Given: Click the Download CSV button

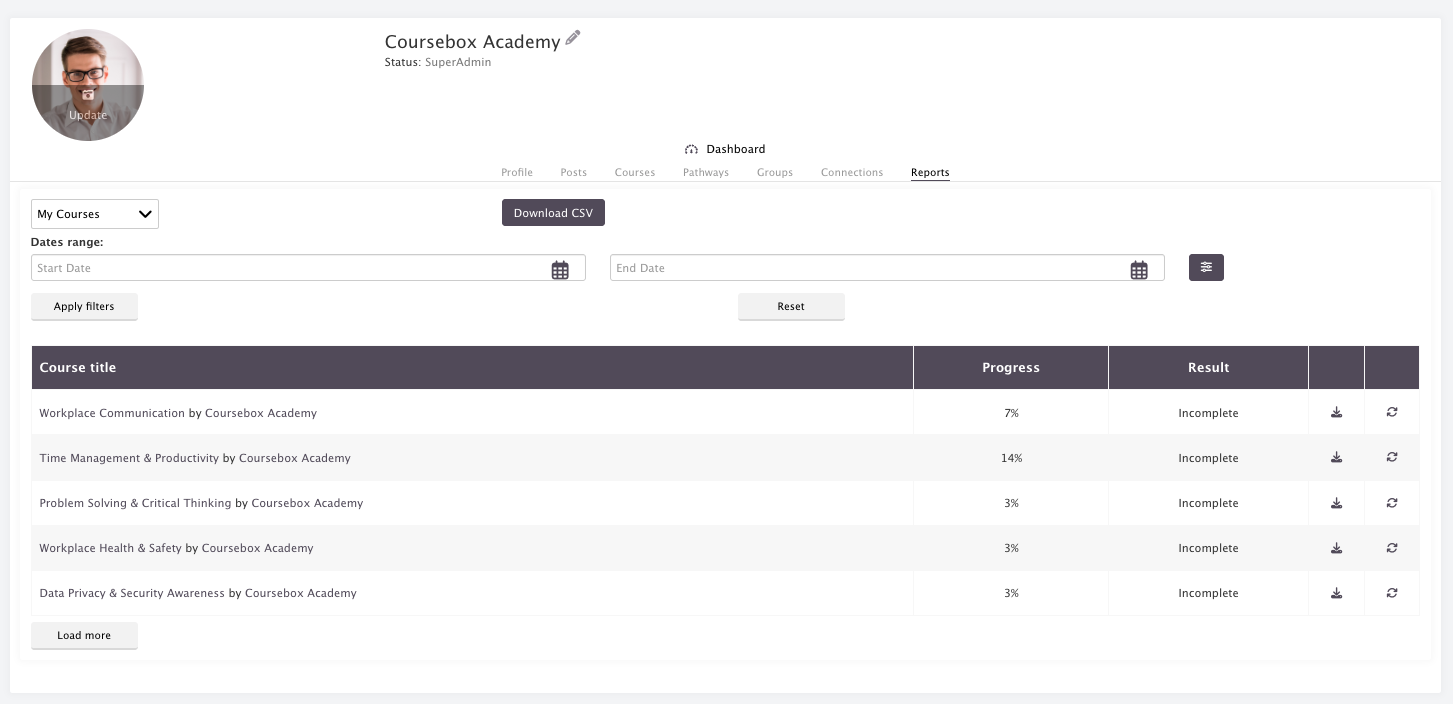Looking at the screenshot, I should (553, 213).
